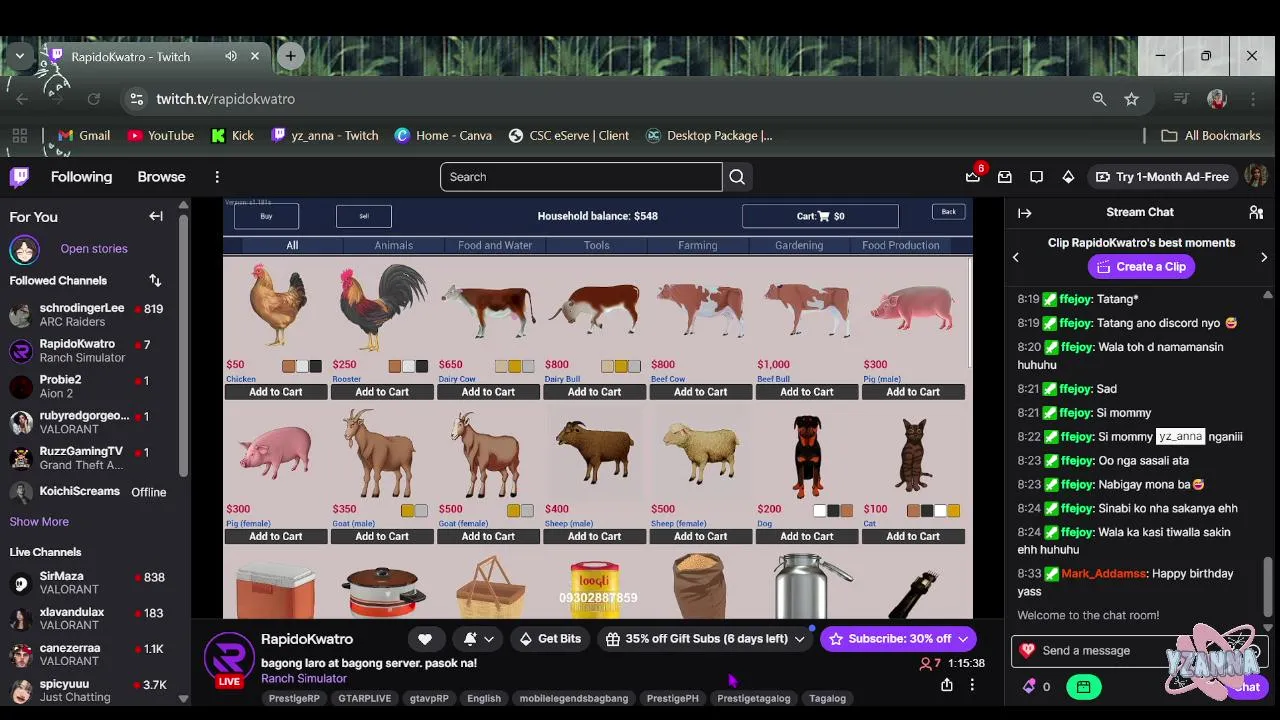
Task: Open the Kick bookmark
Action: (x=232, y=136)
